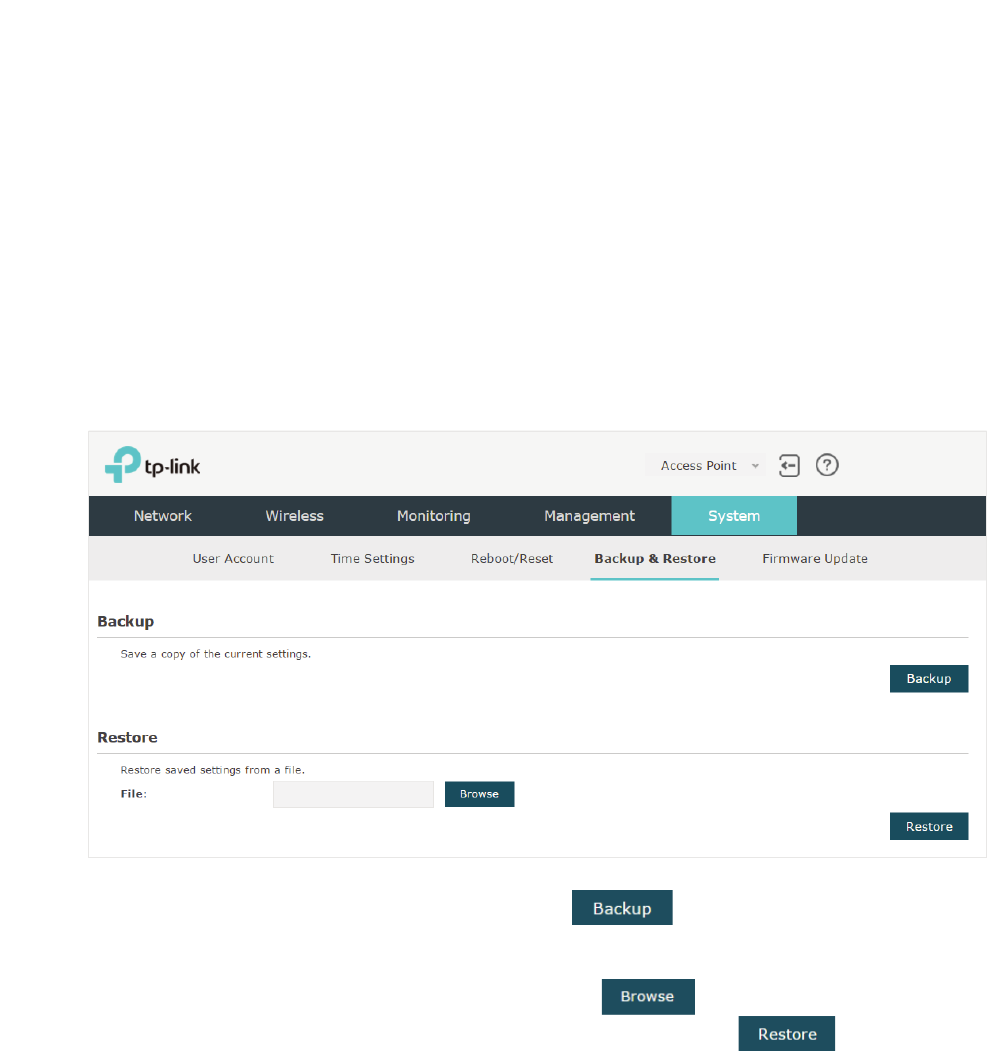Click the 'Restore saved settings from a file.' text

(212, 769)
